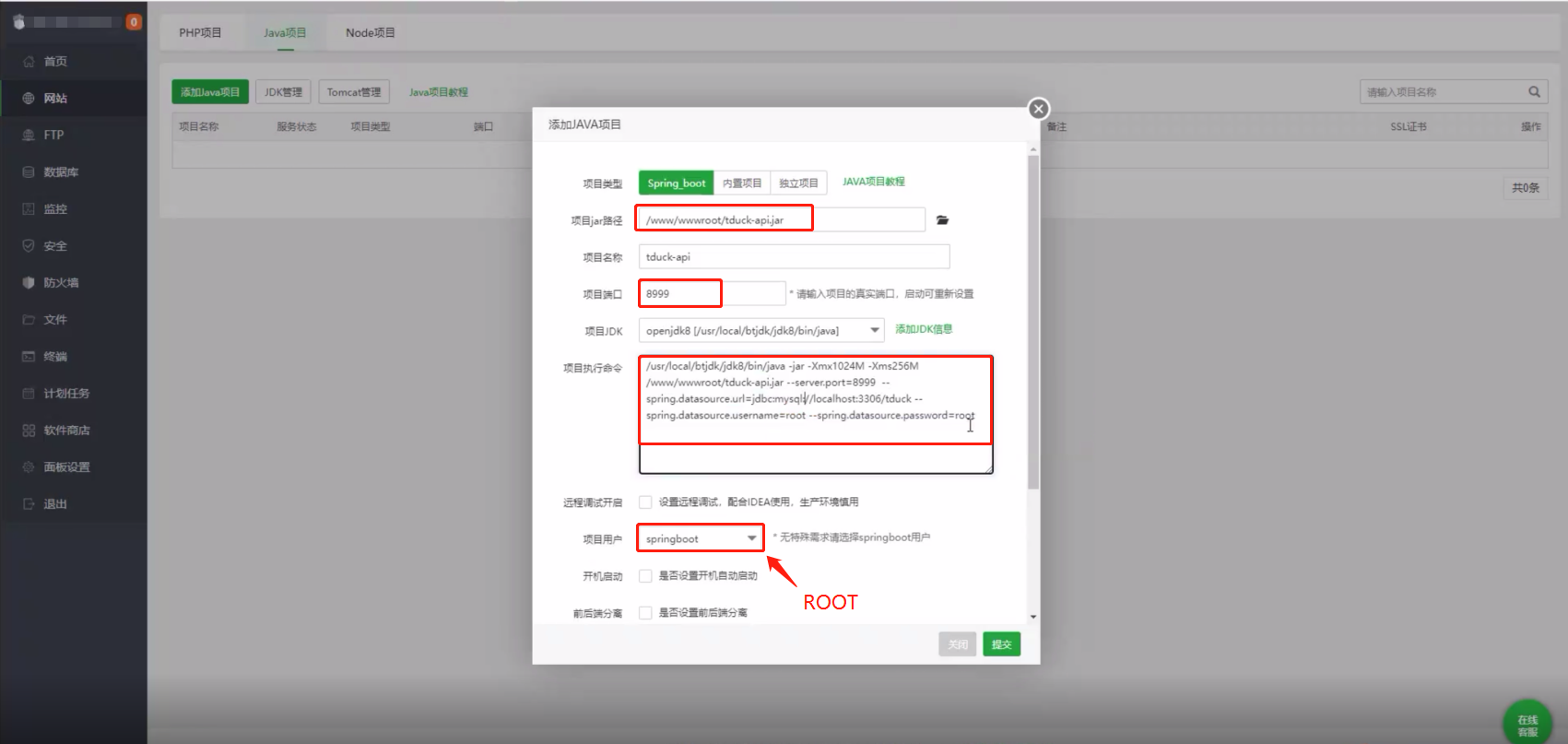Click the shield icon beside 安全
The width and height of the screenshot is (1568, 744).
point(29,246)
